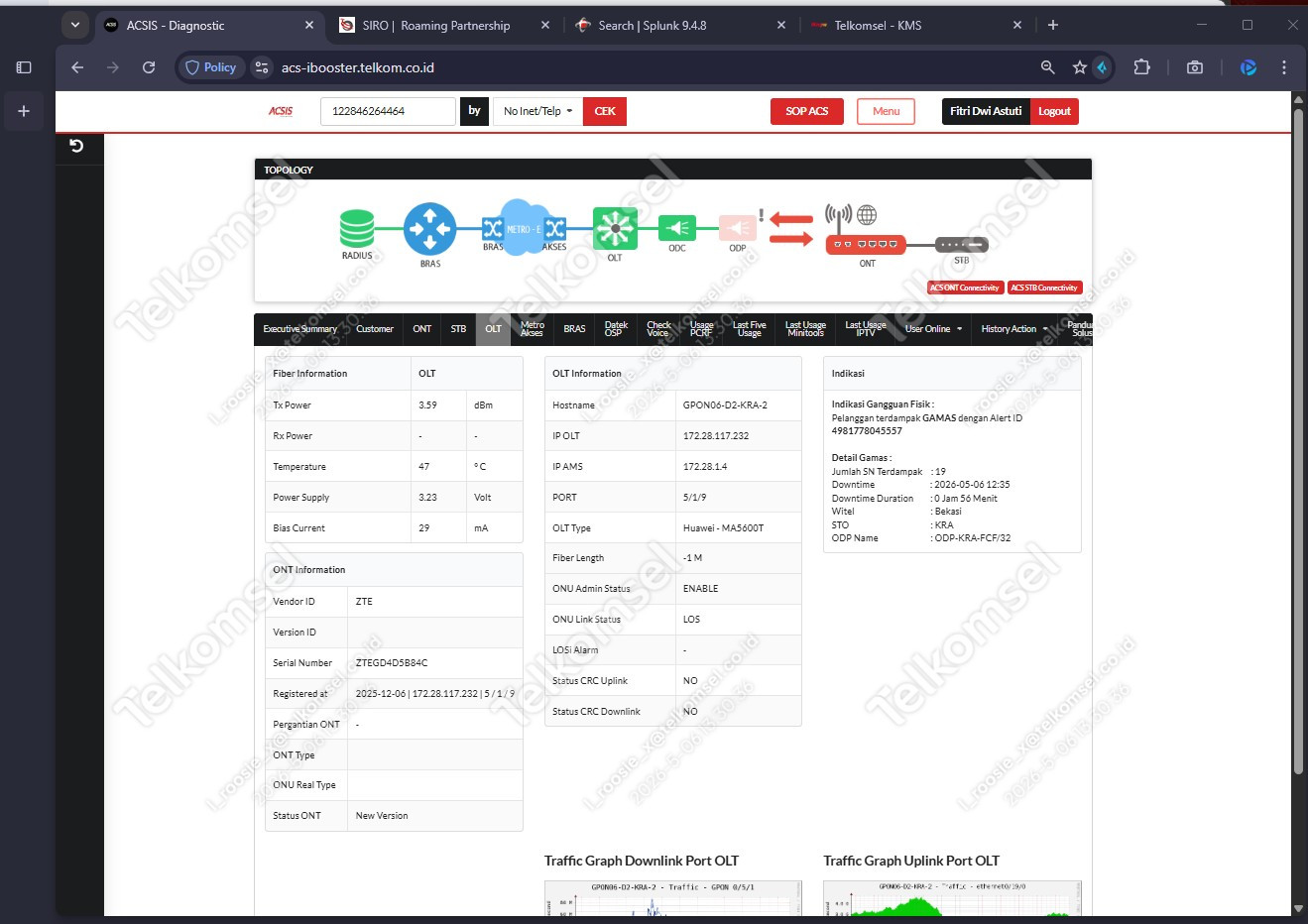Open the Last Usage IPTV tab
1308x924 pixels.
click(866, 329)
